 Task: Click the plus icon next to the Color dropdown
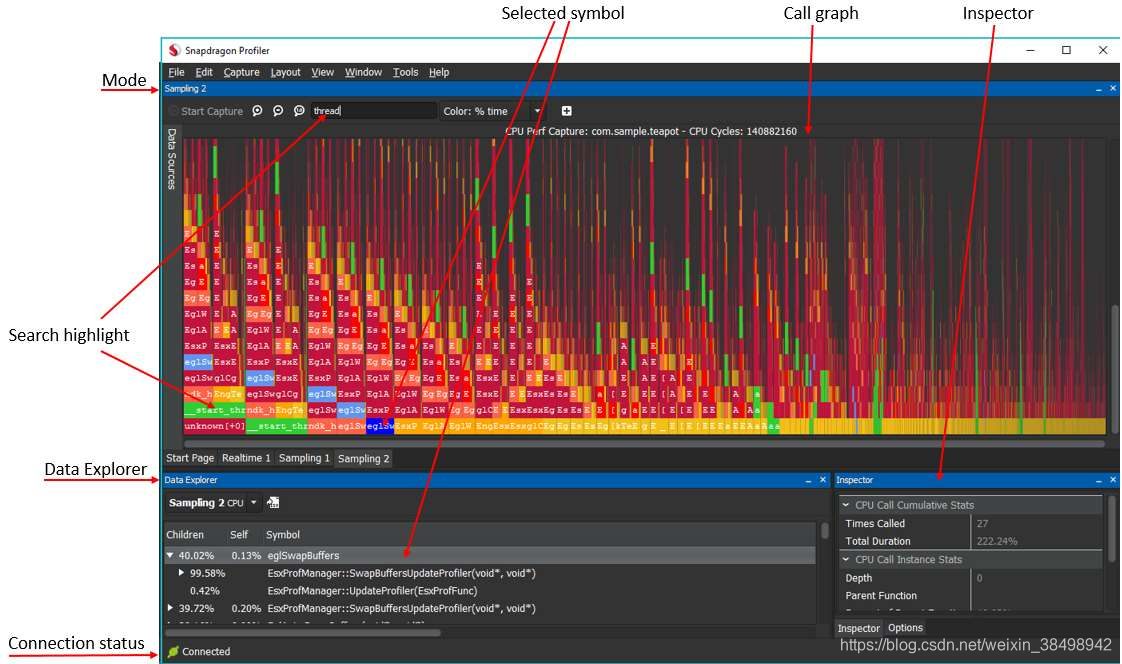[567, 111]
